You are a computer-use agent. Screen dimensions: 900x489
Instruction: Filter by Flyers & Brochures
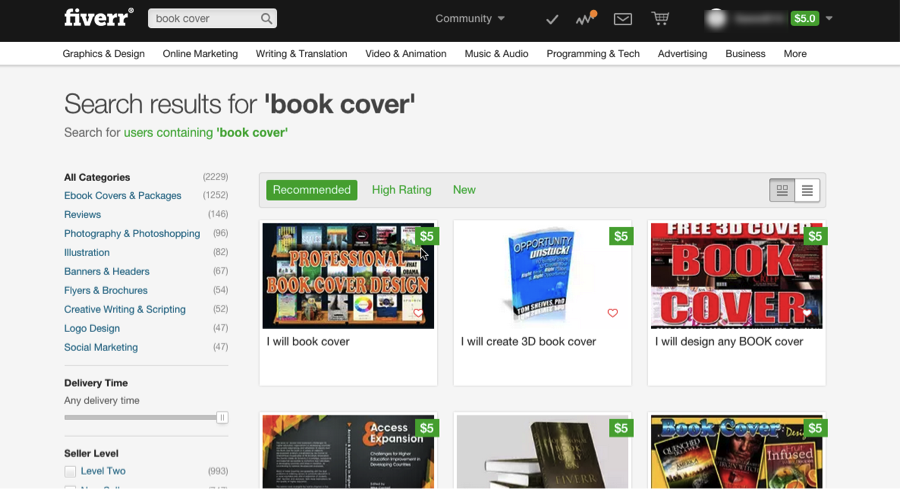(x=106, y=290)
